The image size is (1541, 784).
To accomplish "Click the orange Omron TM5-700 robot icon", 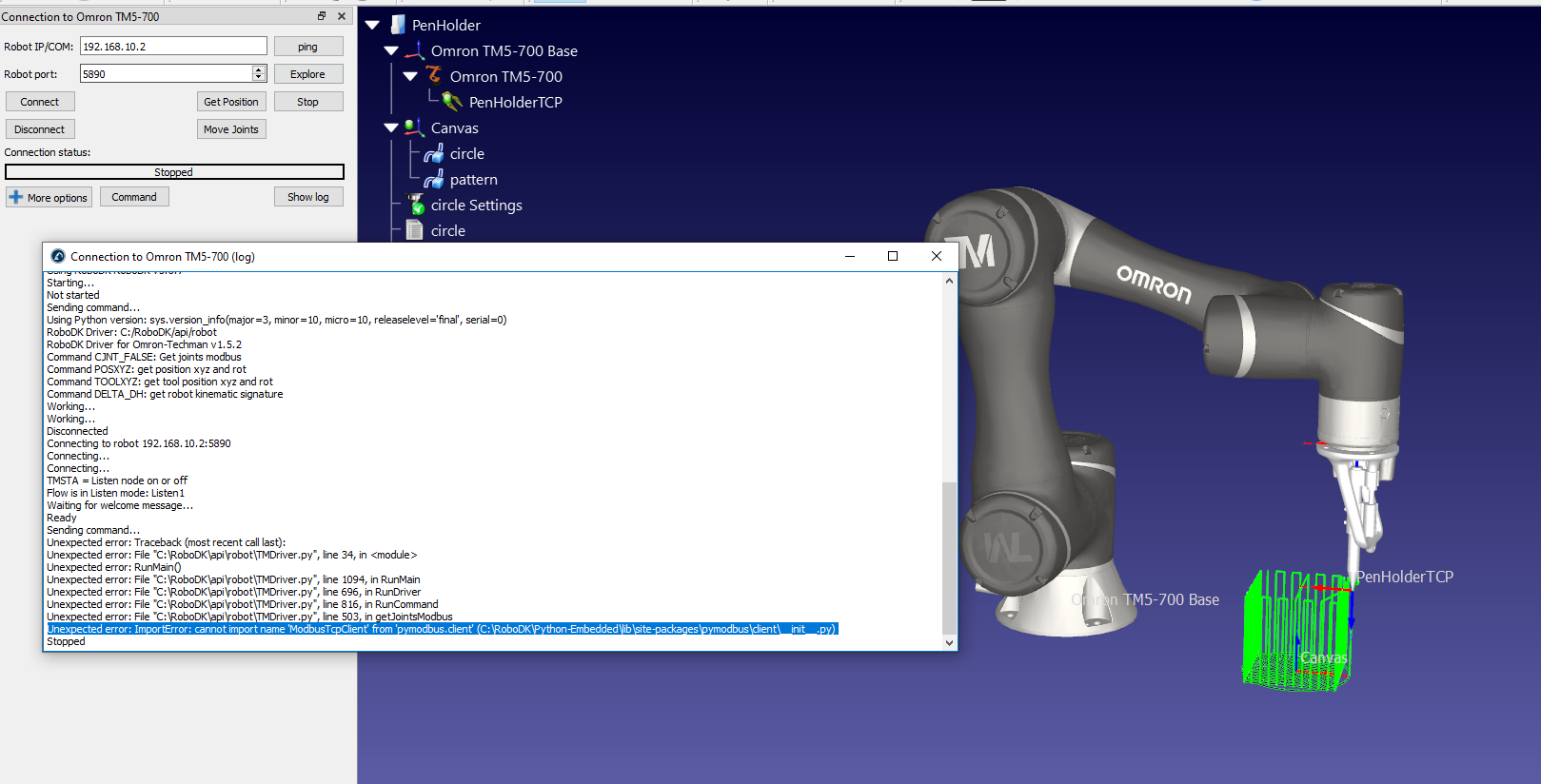I will (434, 75).
